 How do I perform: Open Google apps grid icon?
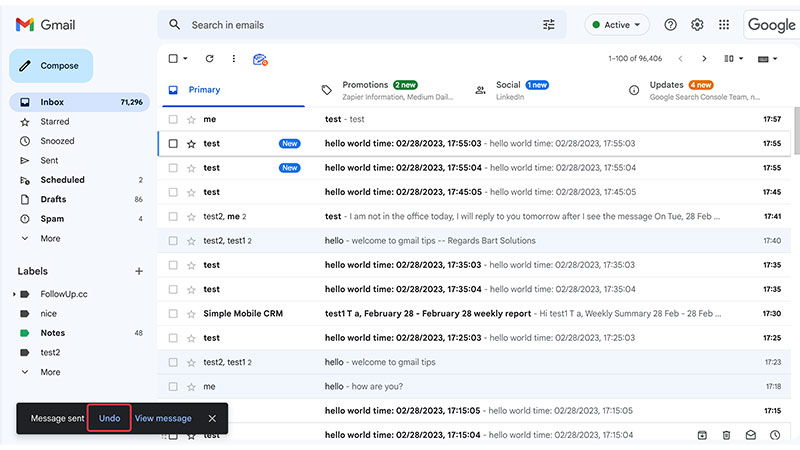tap(723, 24)
